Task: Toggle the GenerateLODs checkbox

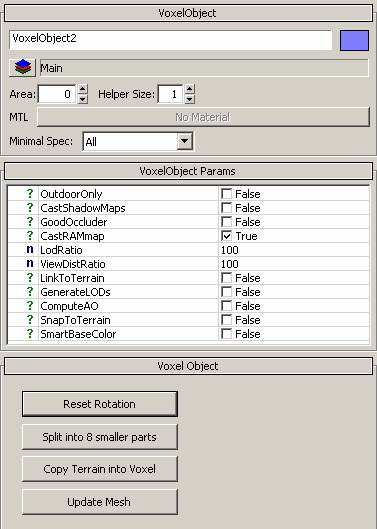Action: [226, 292]
